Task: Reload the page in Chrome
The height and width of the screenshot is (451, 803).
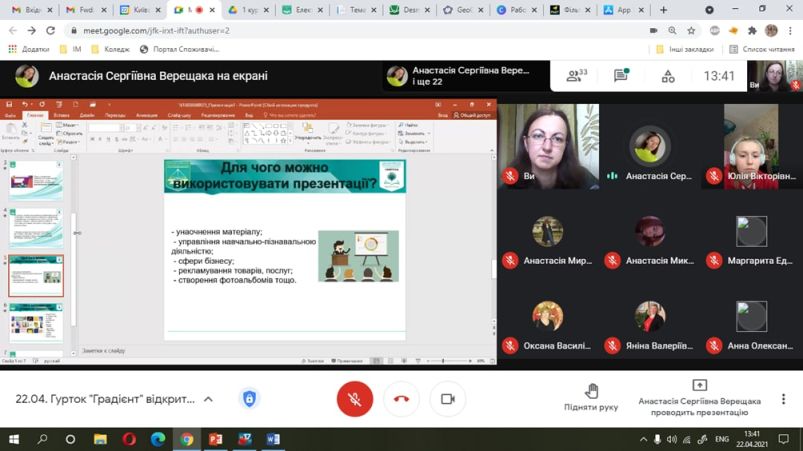Action: click(50, 31)
